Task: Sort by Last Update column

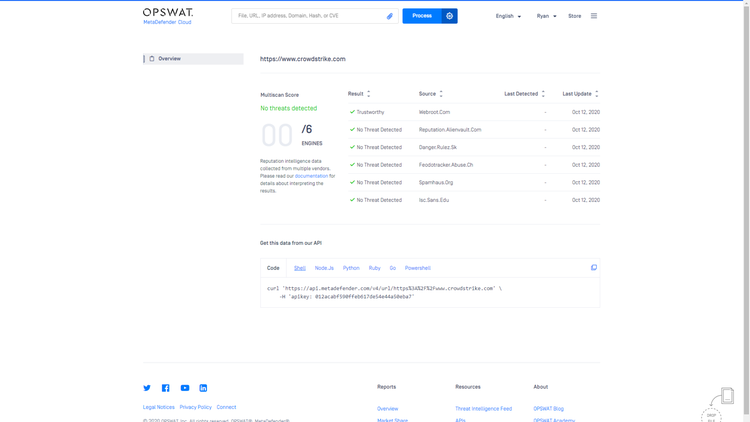Action: pyautogui.click(x=580, y=94)
